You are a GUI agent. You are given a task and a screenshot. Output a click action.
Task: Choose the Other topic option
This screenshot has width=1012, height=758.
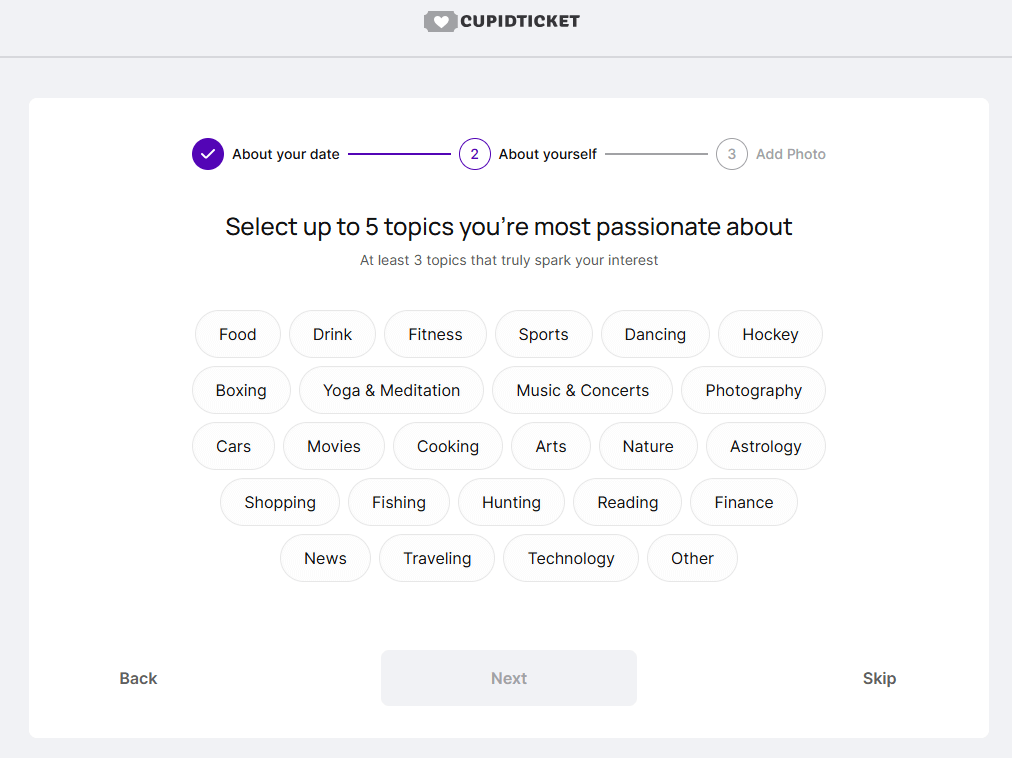tap(692, 558)
